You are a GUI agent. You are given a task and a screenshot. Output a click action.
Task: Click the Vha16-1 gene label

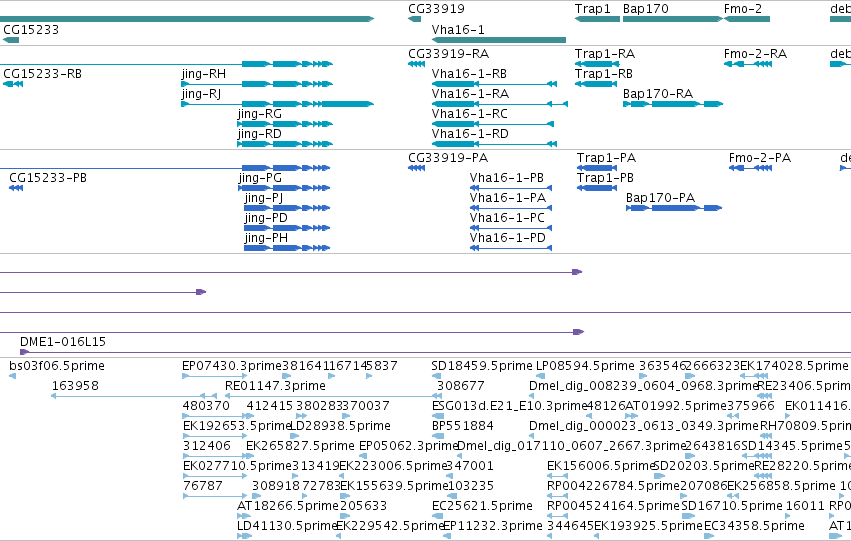(x=458, y=29)
